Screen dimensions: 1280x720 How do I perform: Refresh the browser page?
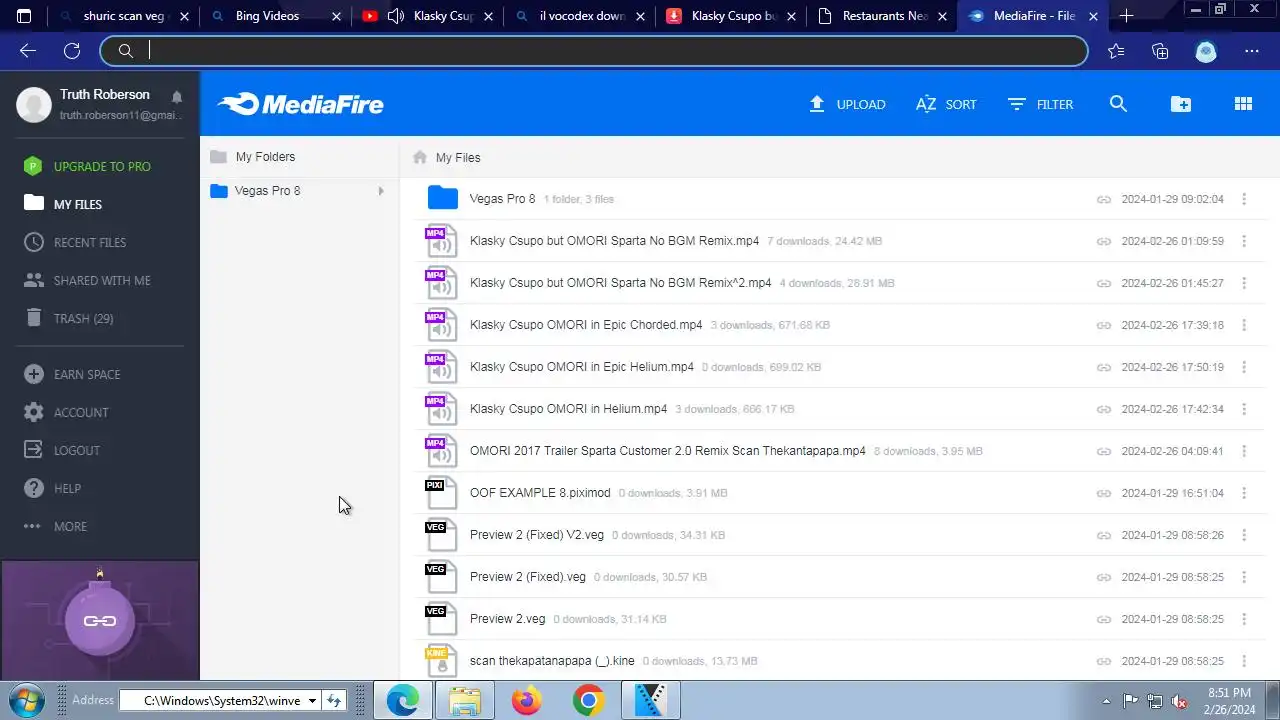[x=72, y=51]
